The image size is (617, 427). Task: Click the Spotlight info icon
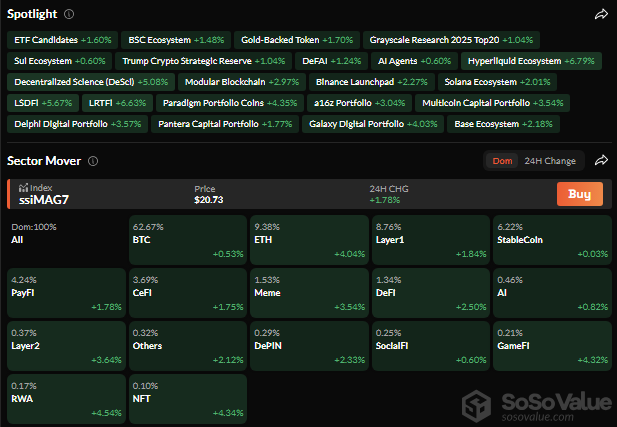coord(69,14)
